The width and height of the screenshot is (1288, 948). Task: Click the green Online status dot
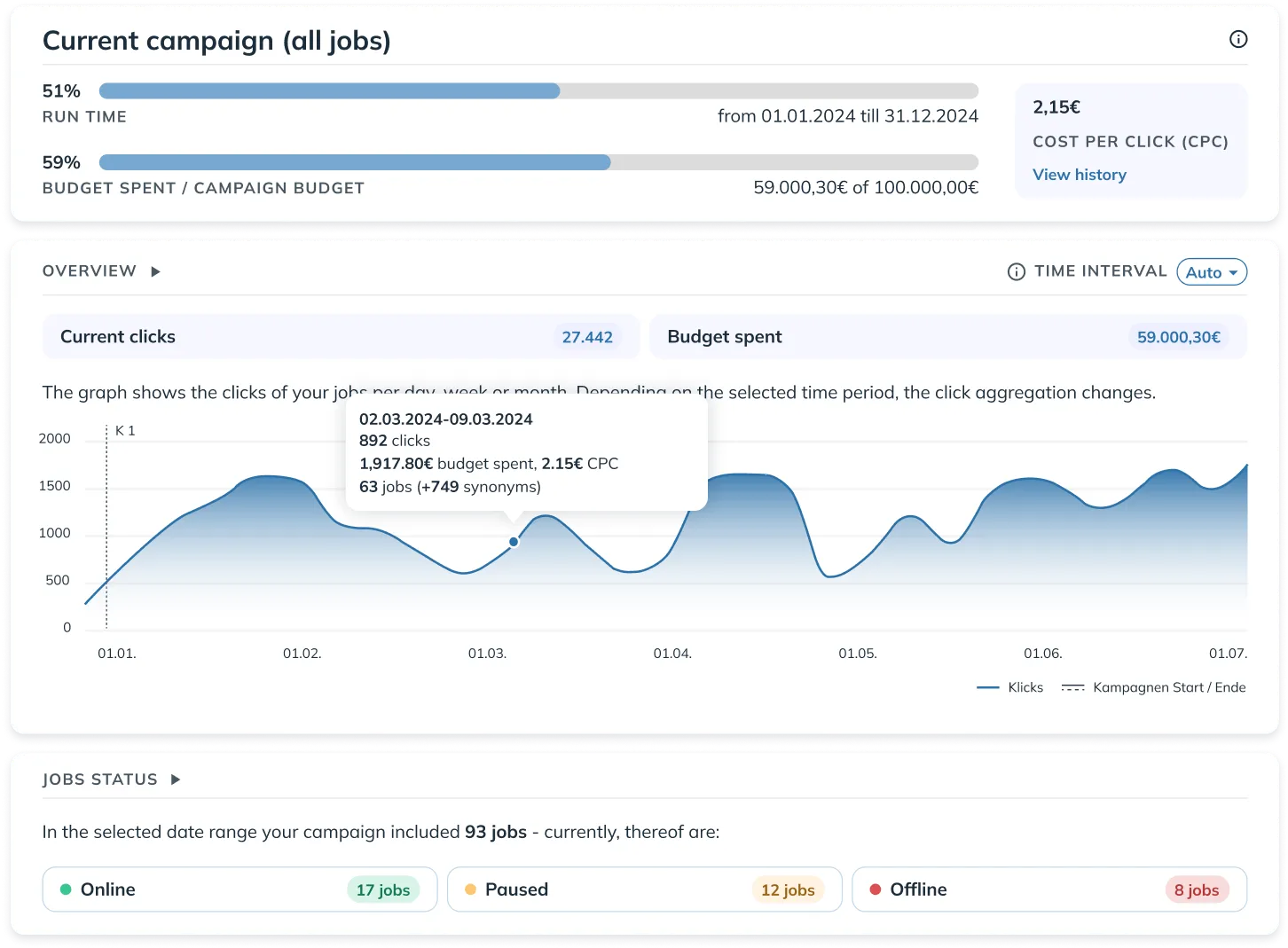point(66,889)
